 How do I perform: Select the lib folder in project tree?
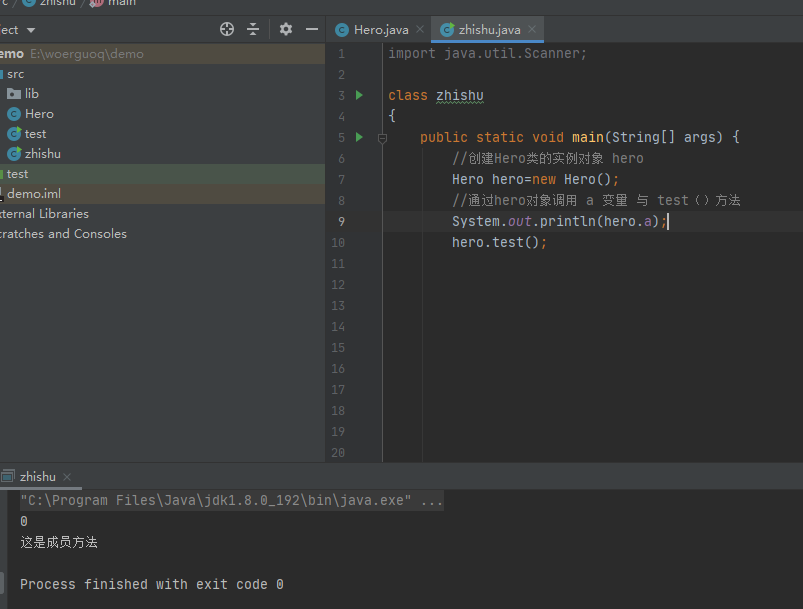coord(32,94)
